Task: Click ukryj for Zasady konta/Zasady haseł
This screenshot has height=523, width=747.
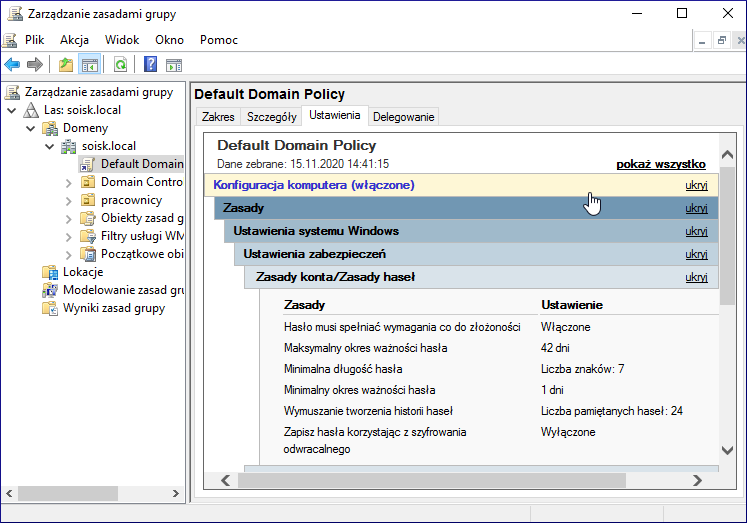Action: pyautogui.click(x=696, y=277)
